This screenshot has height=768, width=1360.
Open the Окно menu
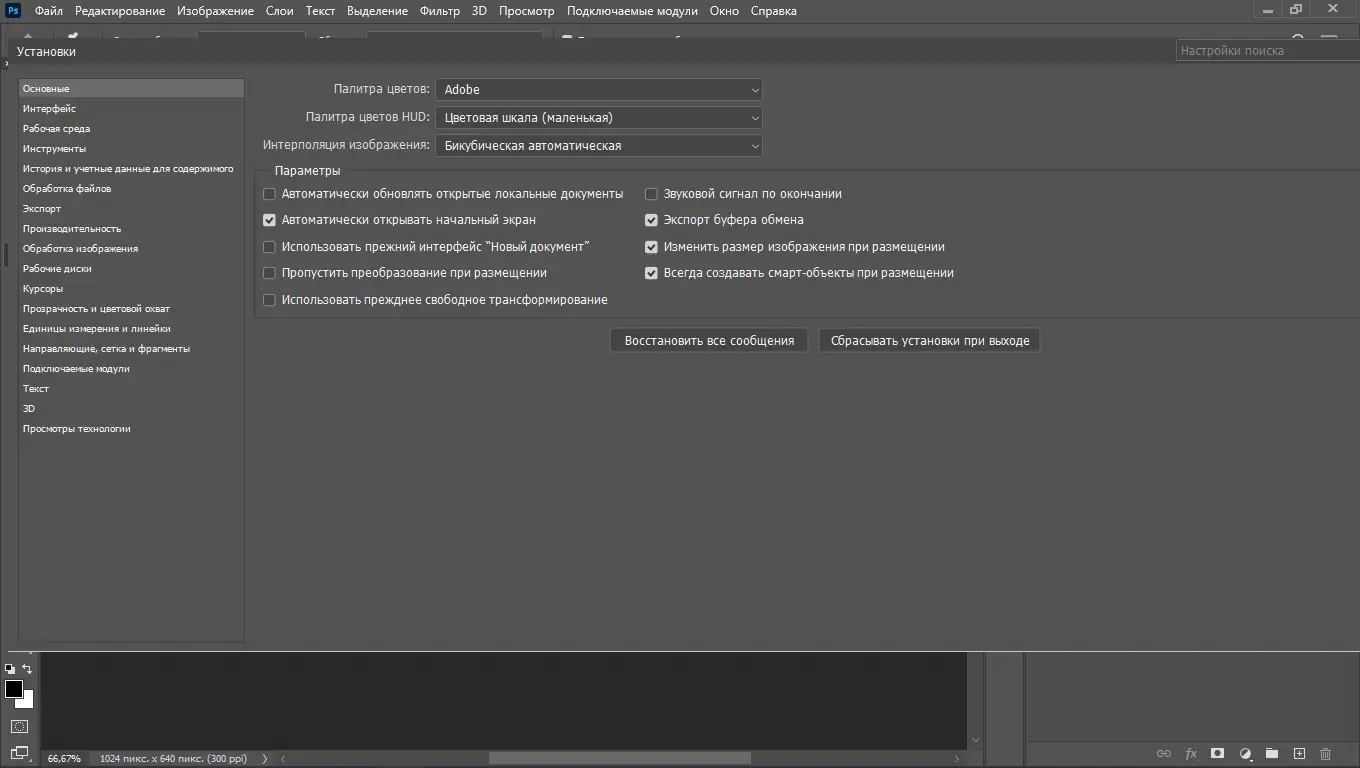pos(724,11)
